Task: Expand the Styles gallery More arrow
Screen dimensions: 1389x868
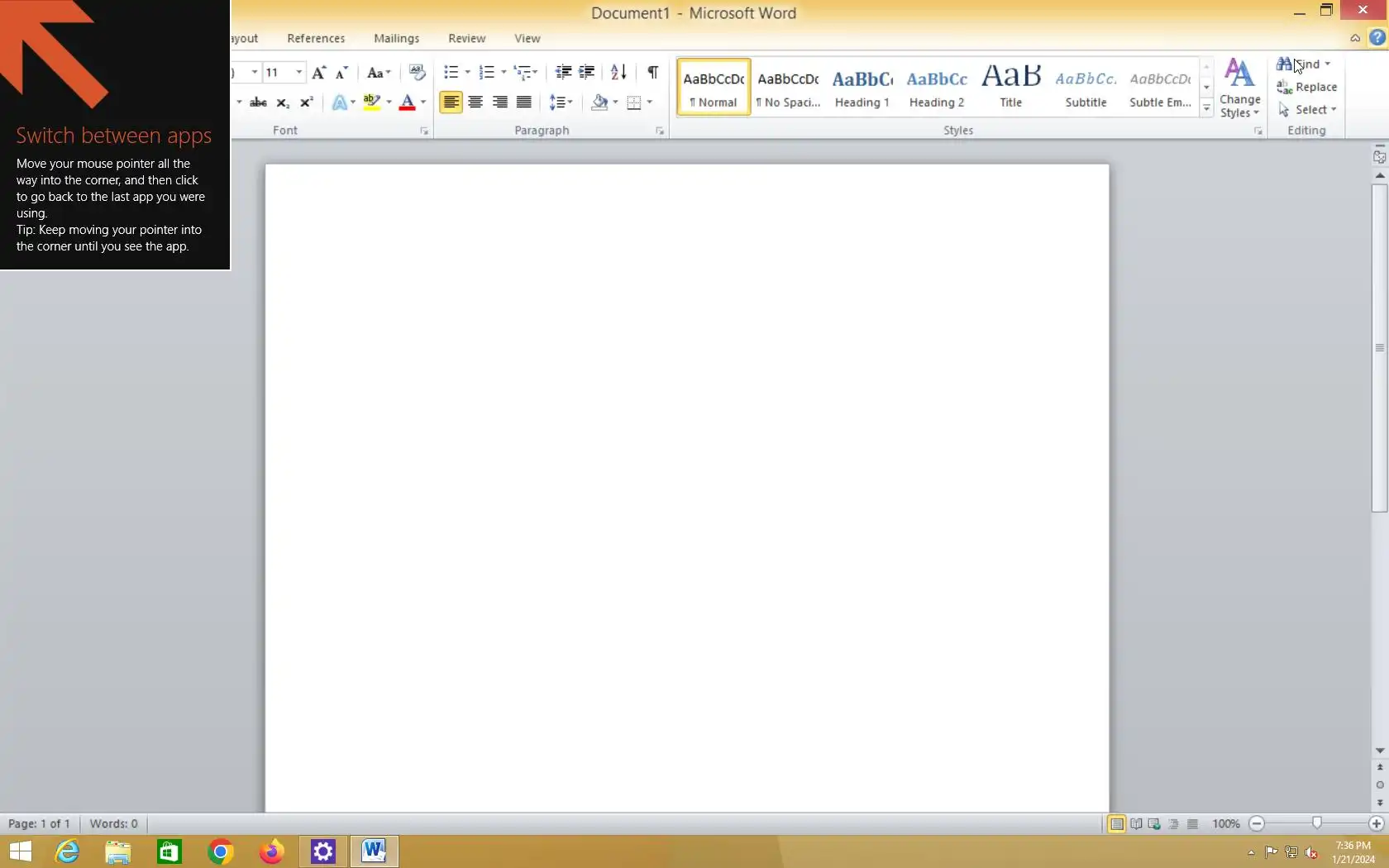Action: click(x=1206, y=108)
